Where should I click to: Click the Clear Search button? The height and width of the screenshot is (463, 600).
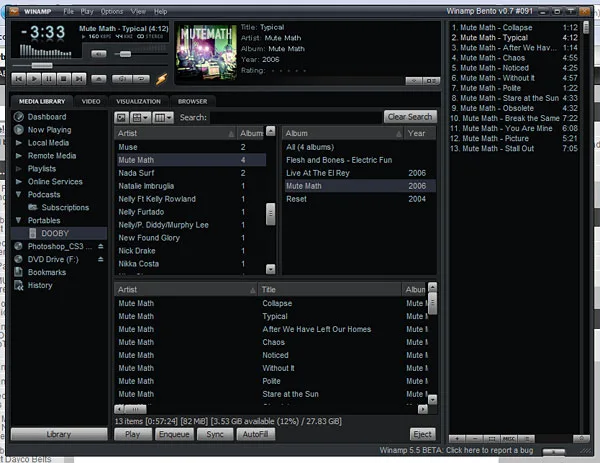point(410,117)
